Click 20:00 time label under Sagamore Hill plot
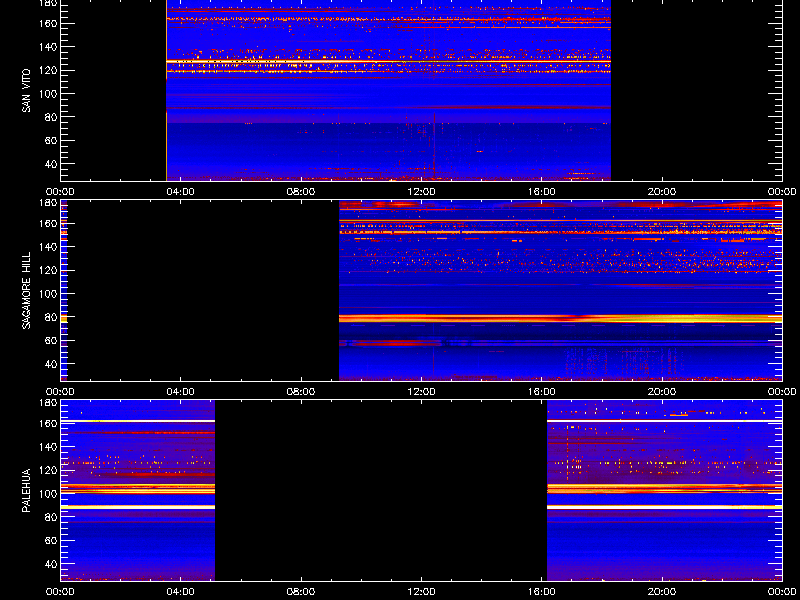The image size is (800, 600). pos(662,392)
